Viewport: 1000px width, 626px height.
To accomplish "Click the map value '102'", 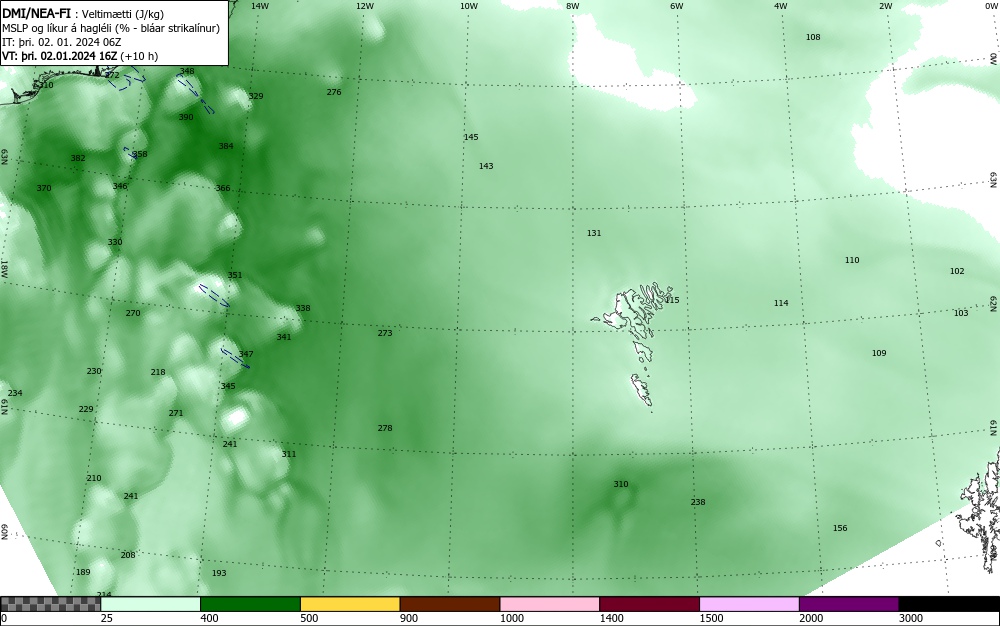I will [x=957, y=271].
